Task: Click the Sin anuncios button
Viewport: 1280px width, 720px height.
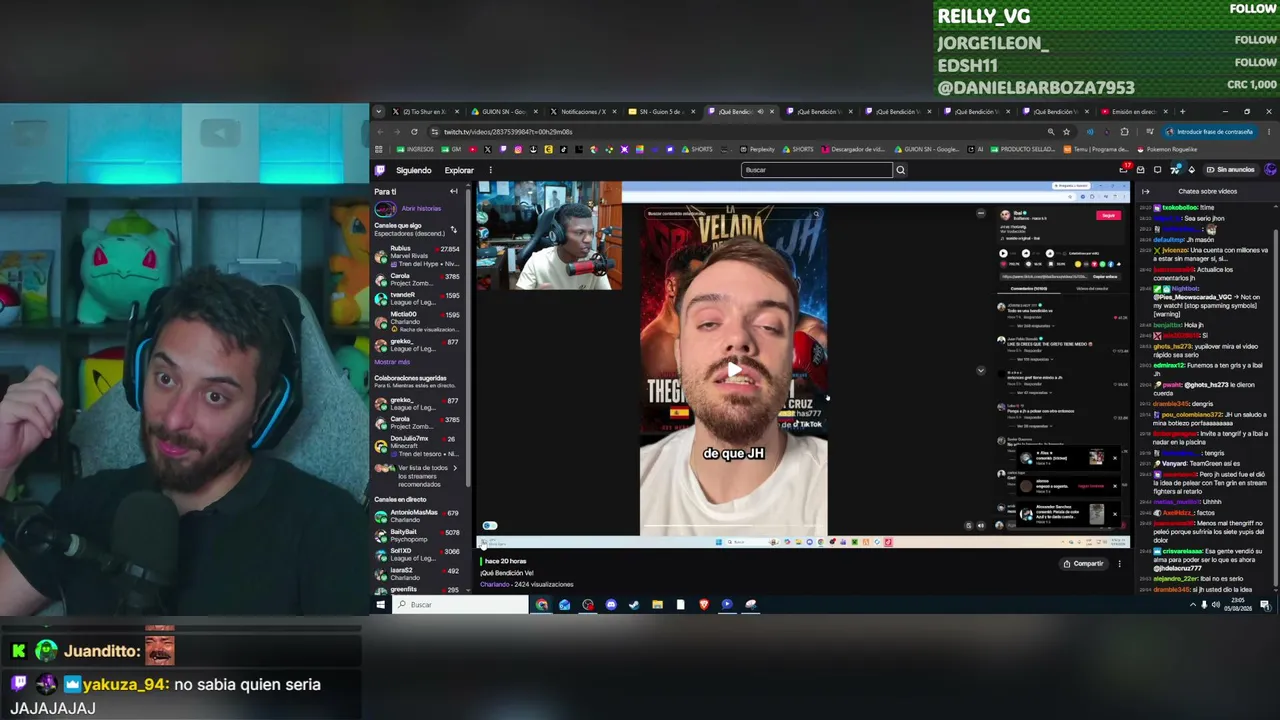Action: (1230, 170)
